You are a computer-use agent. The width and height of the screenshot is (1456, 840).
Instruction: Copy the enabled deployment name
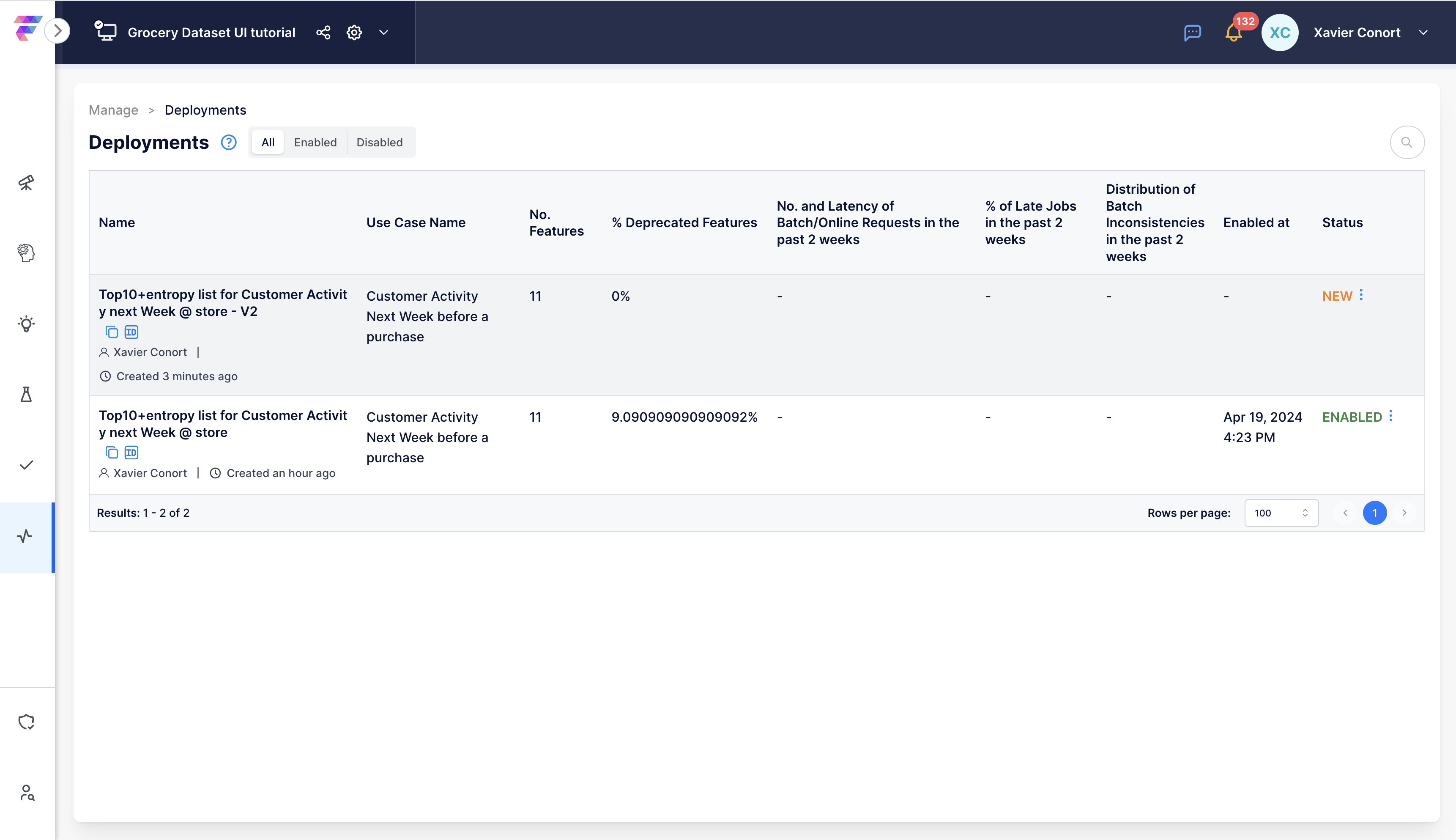tap(111, 453)
